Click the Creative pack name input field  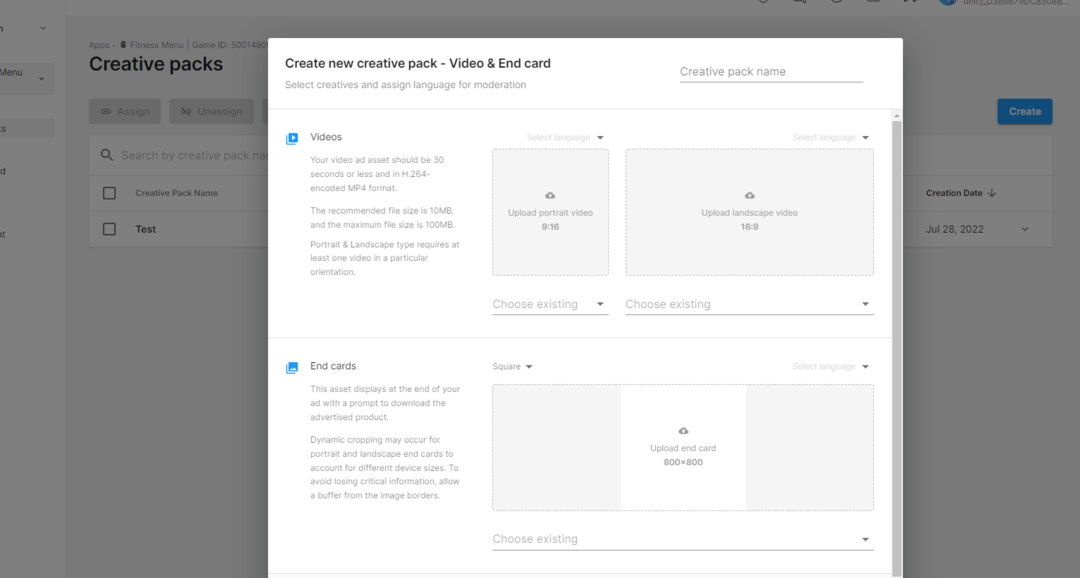click(x=771, y=72)
